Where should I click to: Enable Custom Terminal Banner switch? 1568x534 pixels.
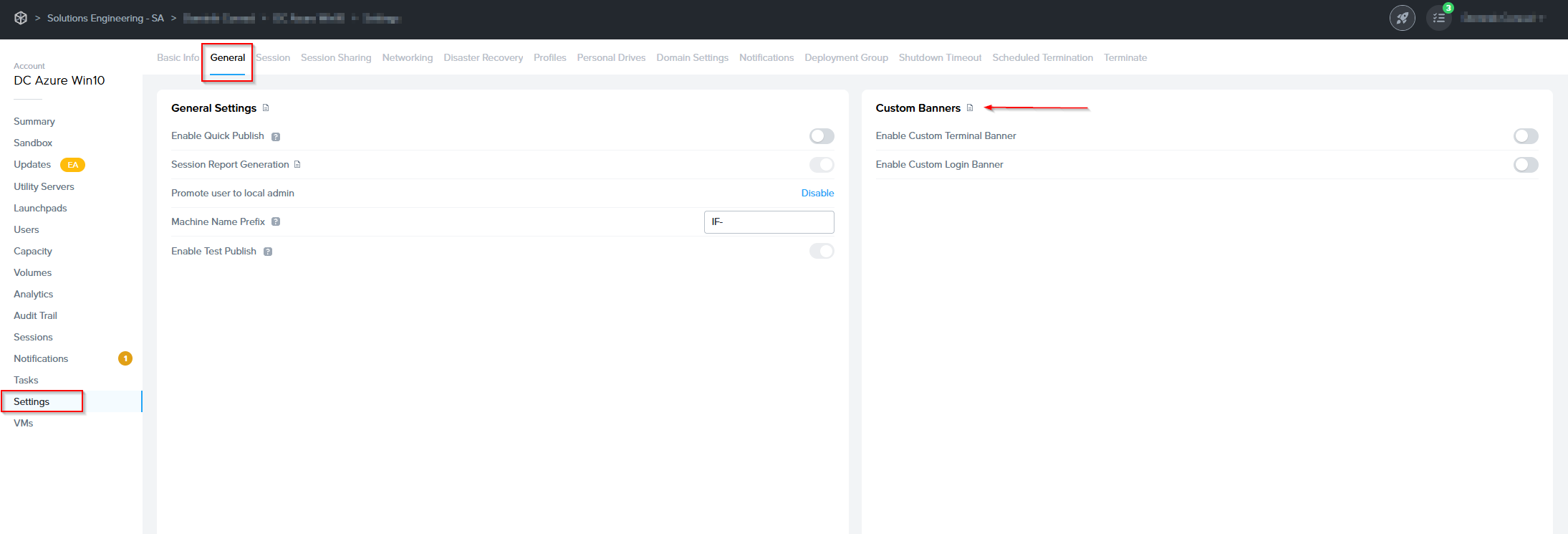pyautogui.click(x=1525, y=136)
